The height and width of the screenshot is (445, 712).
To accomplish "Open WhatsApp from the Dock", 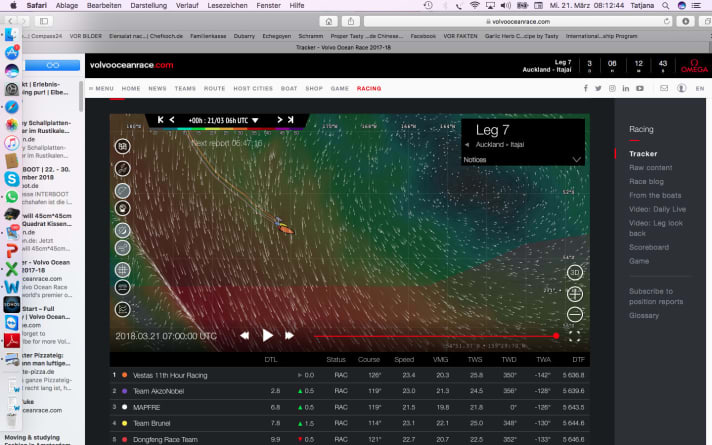I will click(x=12, y=197).
